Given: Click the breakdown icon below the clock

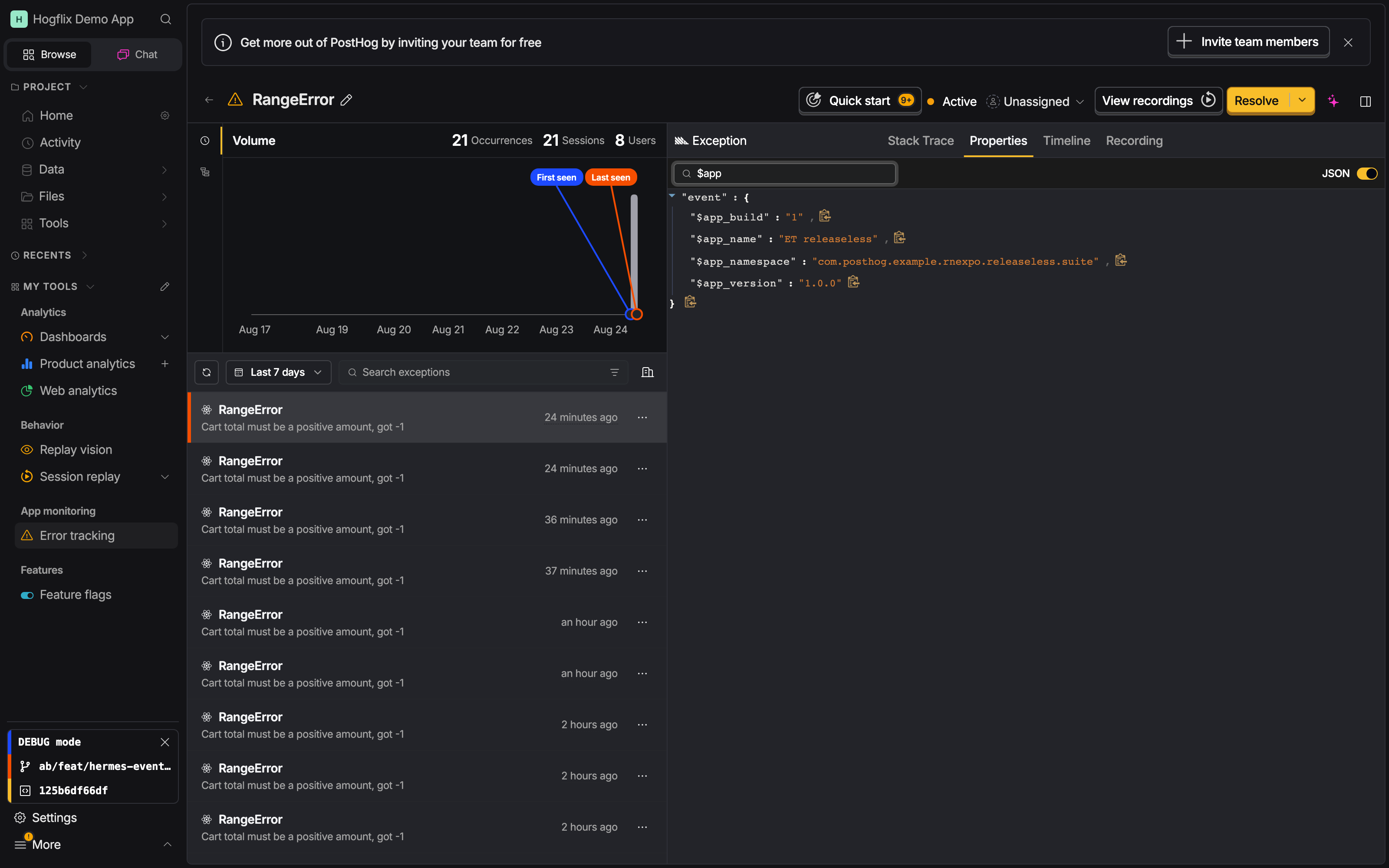Looking at the screenshot, I should point(205,172).
